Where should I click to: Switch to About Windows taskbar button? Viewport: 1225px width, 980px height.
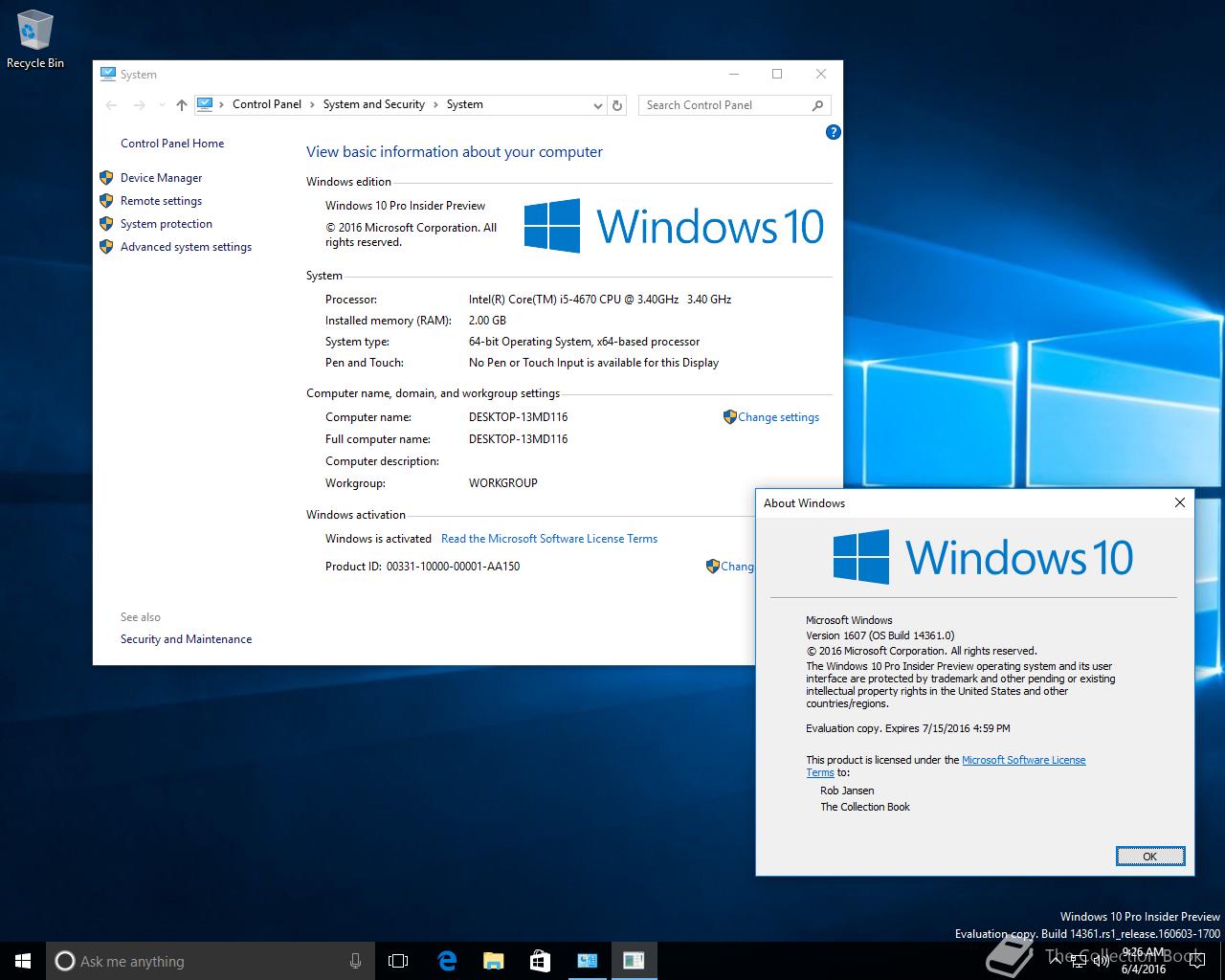tap(634, 961)
